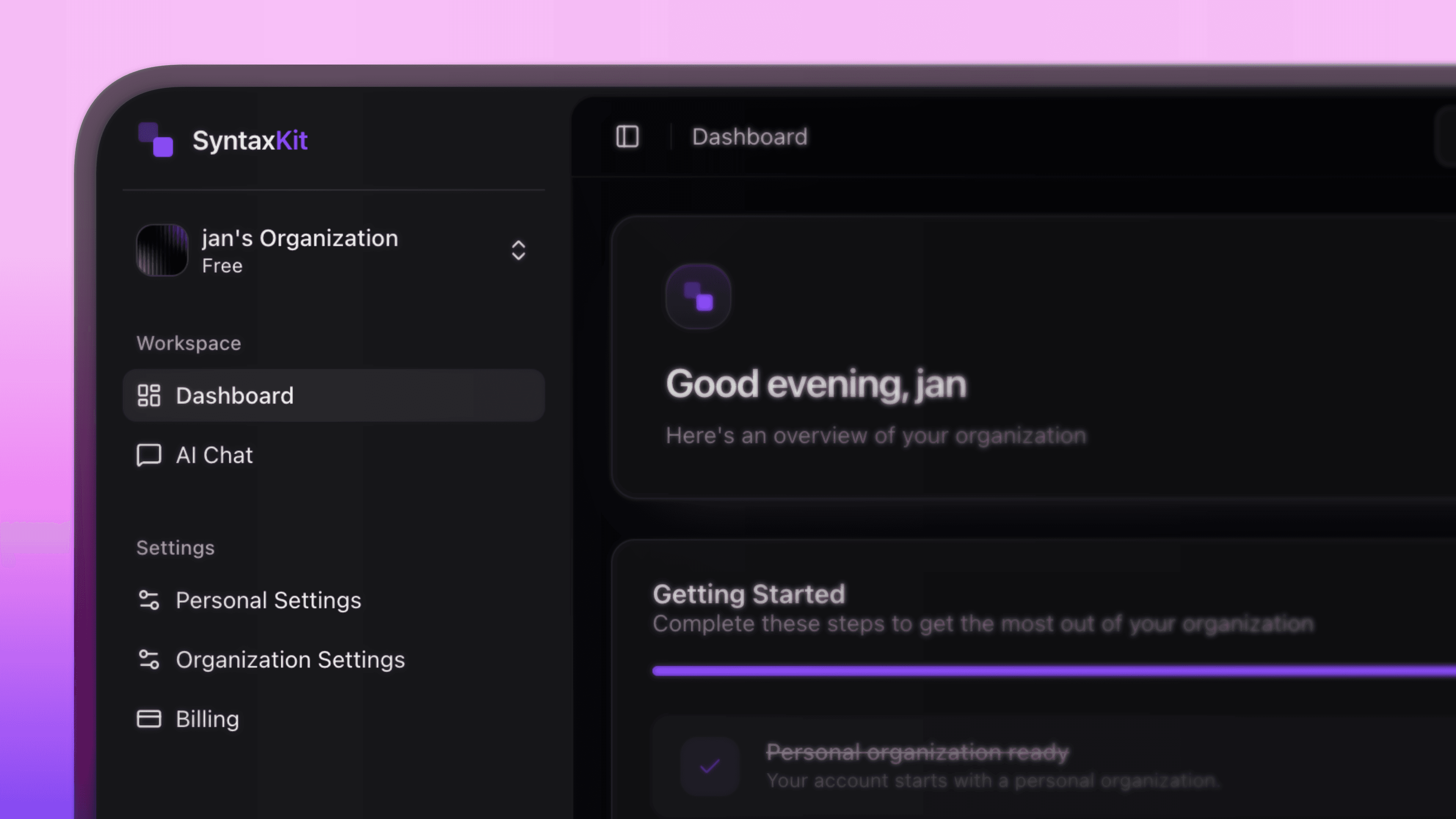The width and height of the screenshot is (1456, 819).
Task: Click the Billing credit card icon
Action: pos(149,719)
